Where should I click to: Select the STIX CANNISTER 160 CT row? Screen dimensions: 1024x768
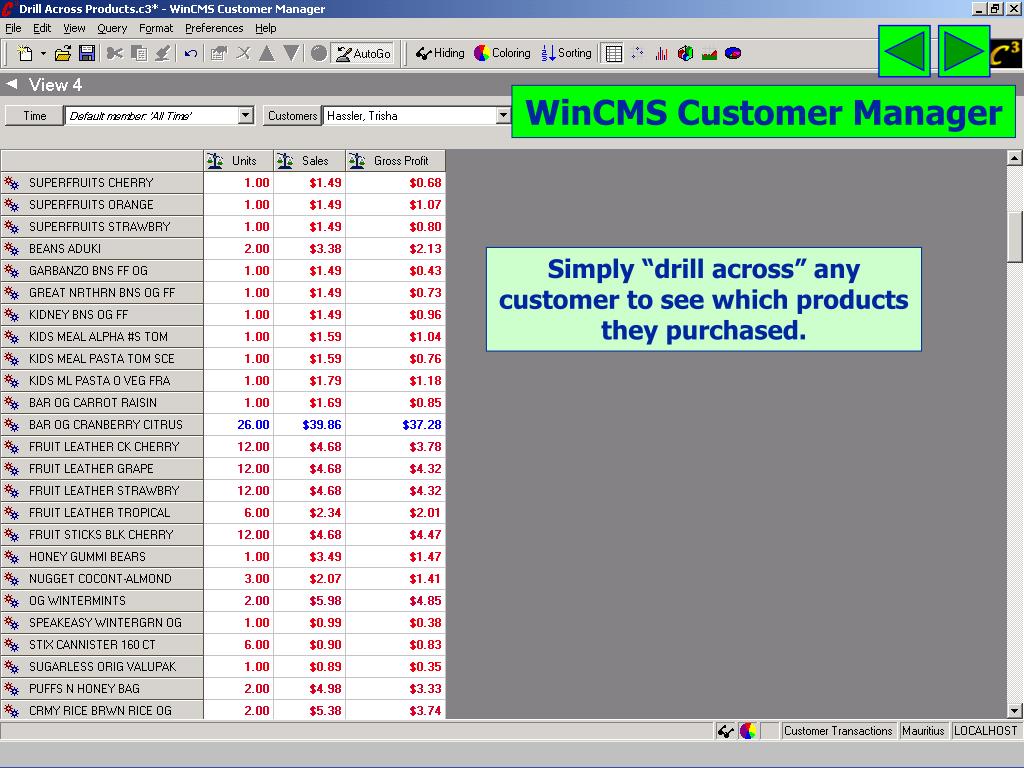point(102,645)
